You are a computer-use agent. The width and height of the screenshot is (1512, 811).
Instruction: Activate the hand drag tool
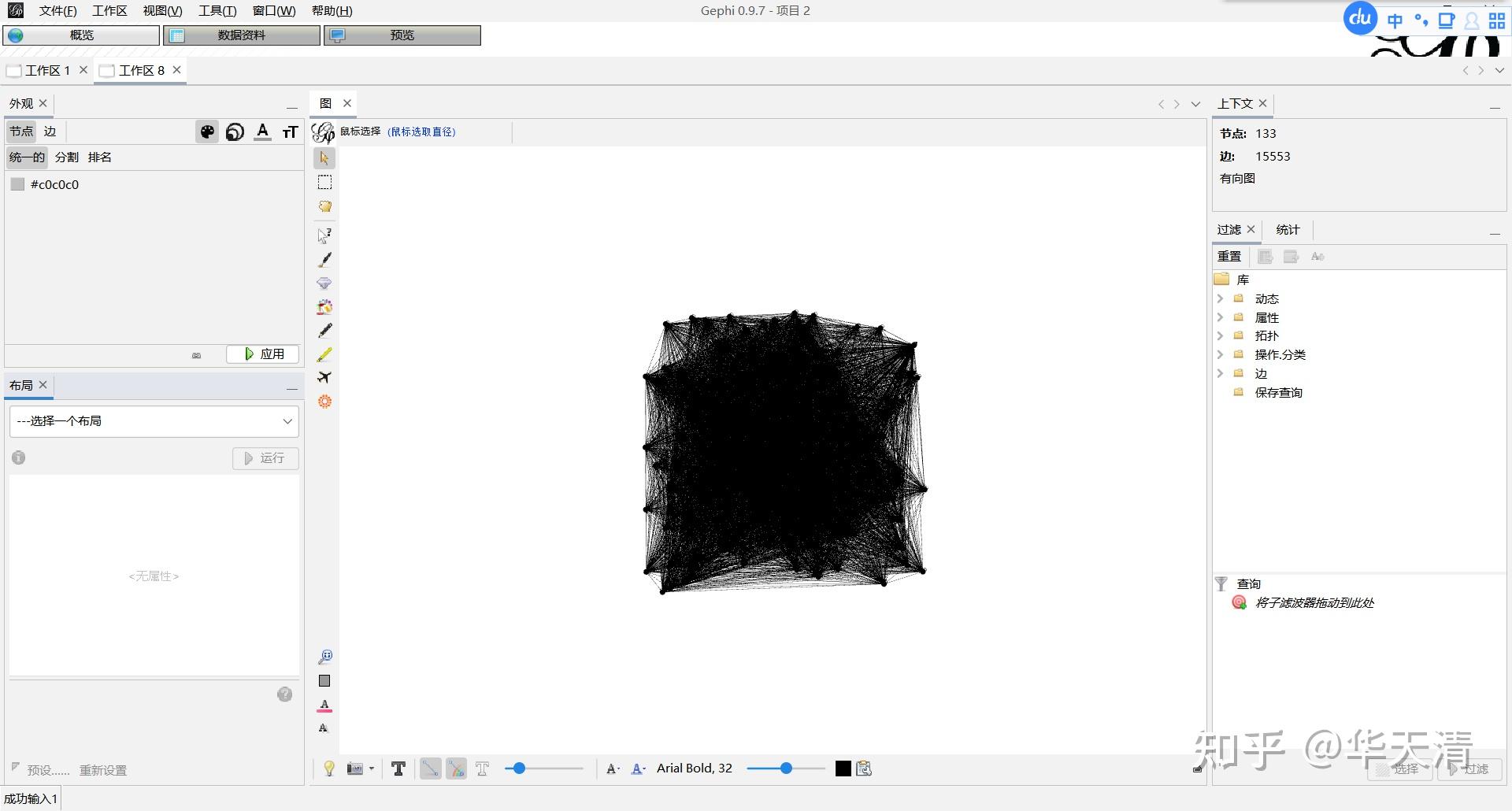coord(324,207)
